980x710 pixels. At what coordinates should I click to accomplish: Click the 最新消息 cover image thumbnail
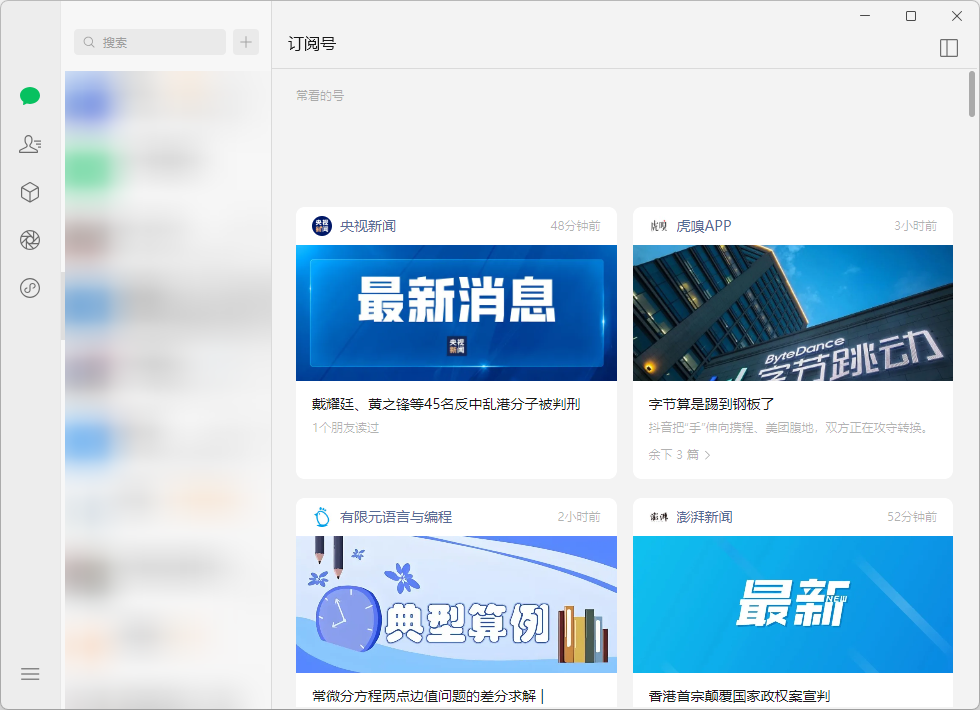tap(456, 313)
